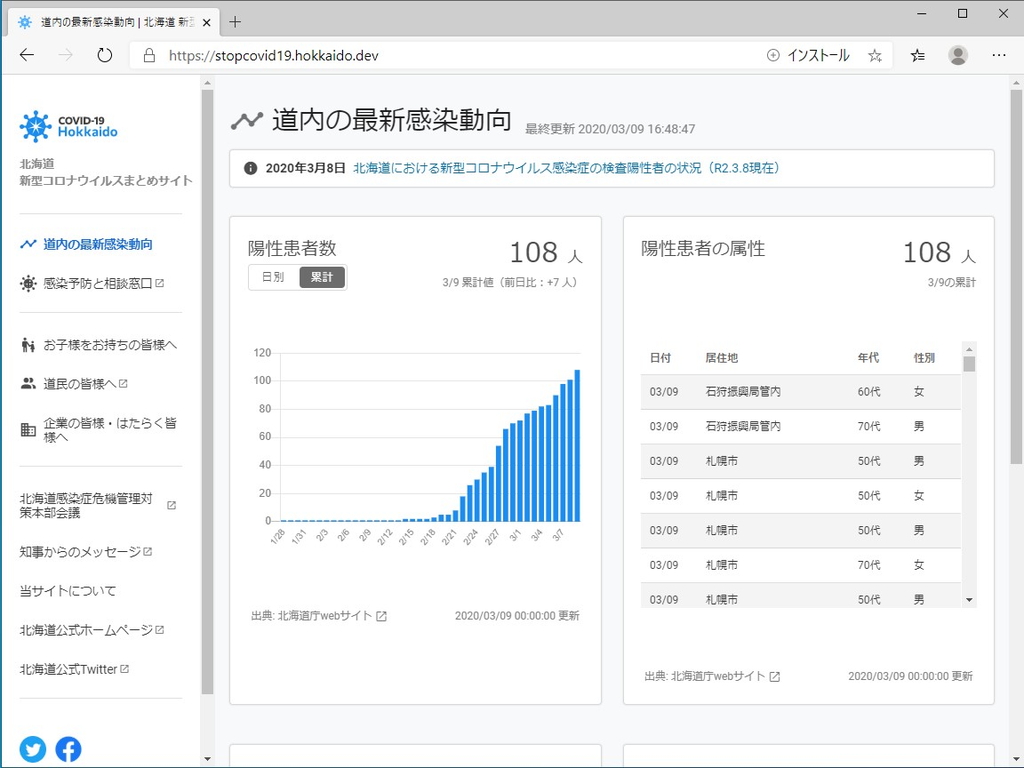Open the favorites hub panel
Image resolution: width=1024 pixels, height=768 pixels.
[918, 56]
